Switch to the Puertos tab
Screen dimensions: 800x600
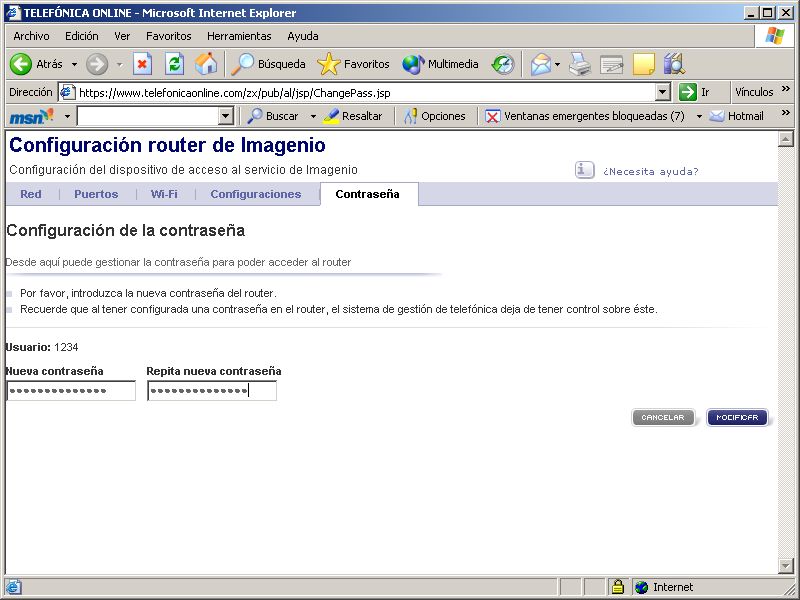96,194
